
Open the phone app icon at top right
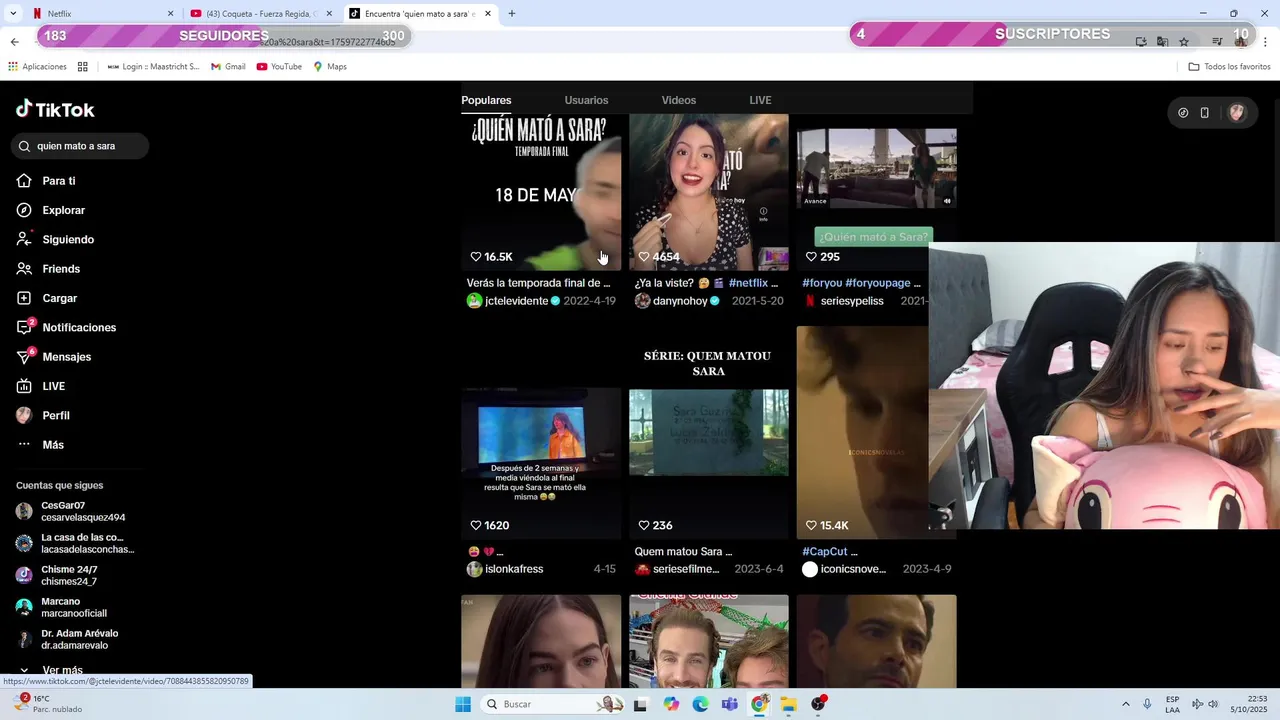(1205, 113)
